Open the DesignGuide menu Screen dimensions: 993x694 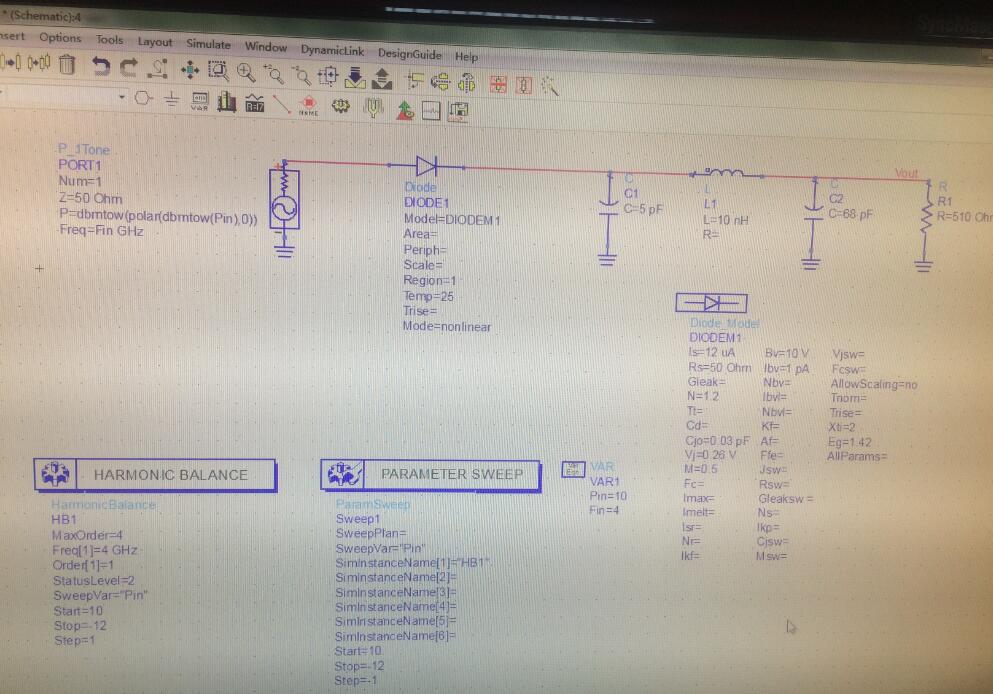tap(410, 54)
